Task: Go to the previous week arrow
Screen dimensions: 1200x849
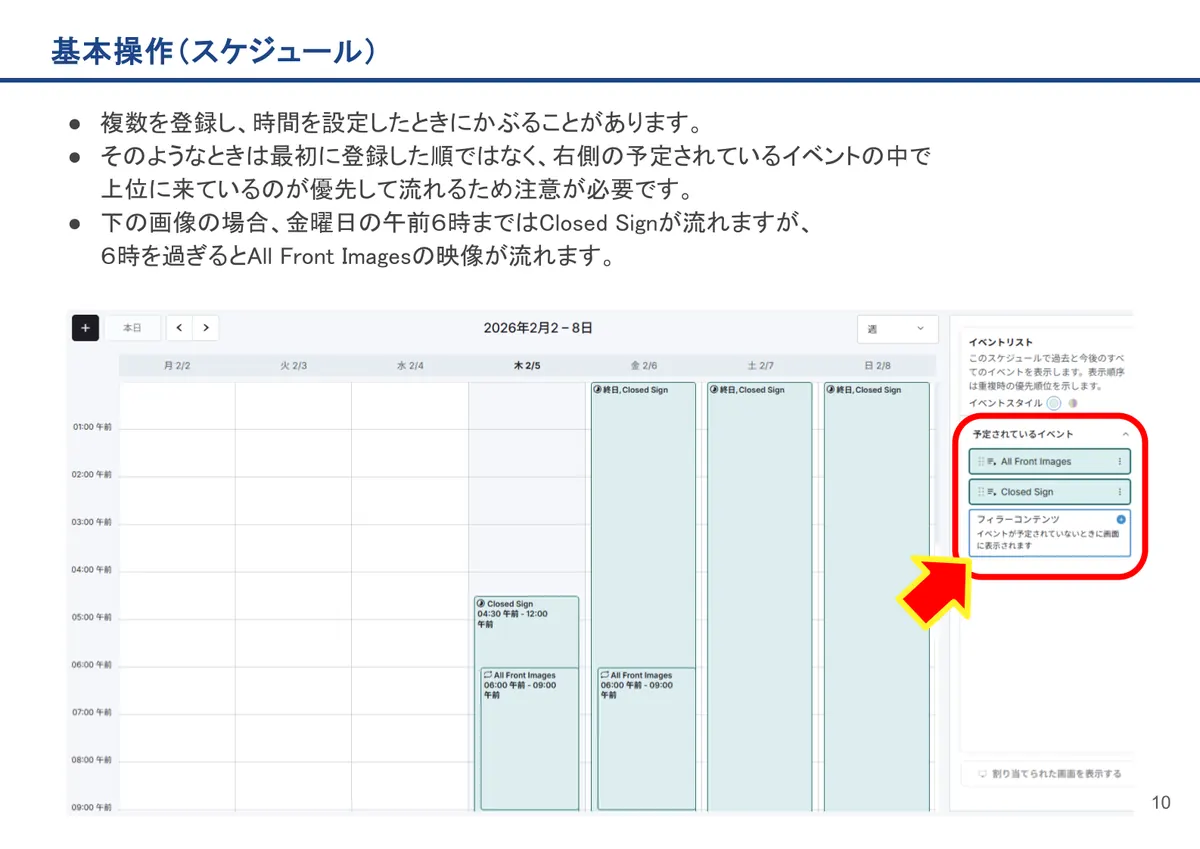Action: (x=179, y=328)
